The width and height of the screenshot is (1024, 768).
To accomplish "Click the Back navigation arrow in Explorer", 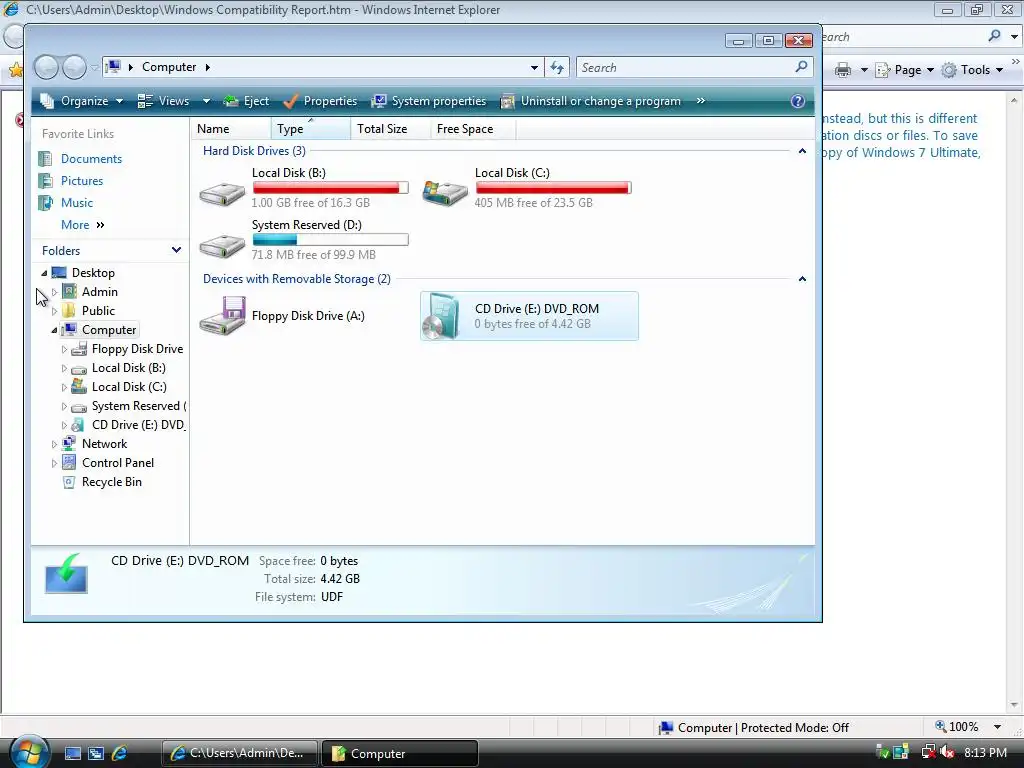I will (x=46, y=67).
